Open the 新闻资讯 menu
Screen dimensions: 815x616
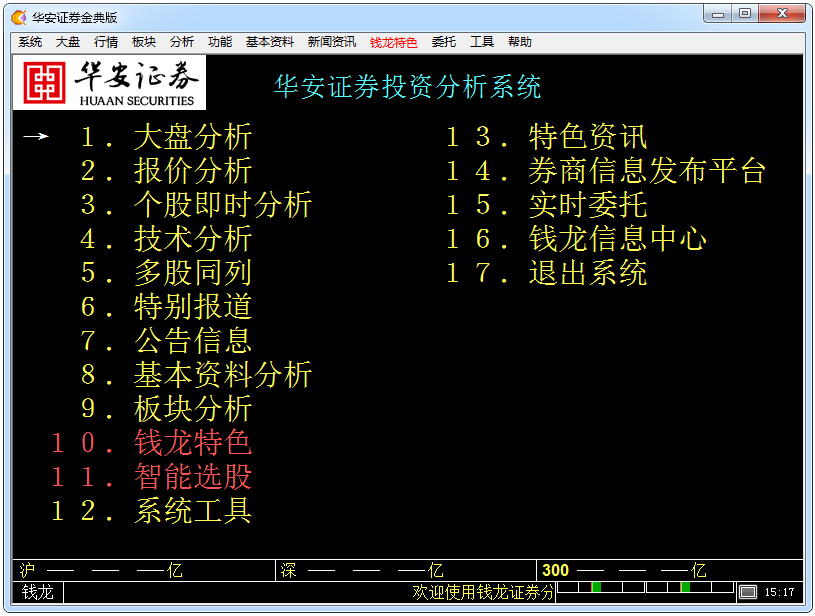(x=332, y=42)
